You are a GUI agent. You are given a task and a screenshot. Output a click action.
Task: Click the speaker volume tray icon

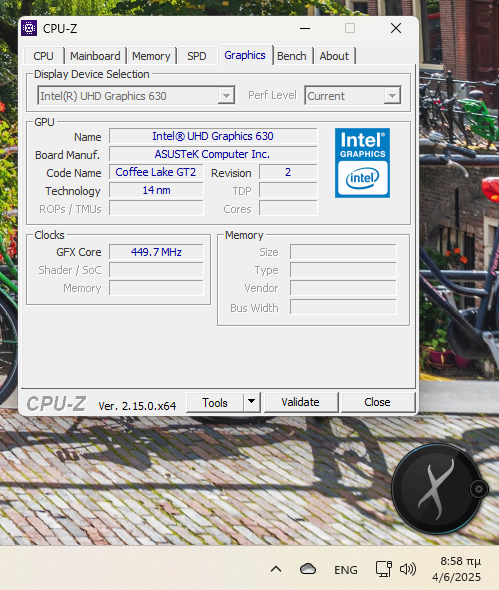point(408,569)
